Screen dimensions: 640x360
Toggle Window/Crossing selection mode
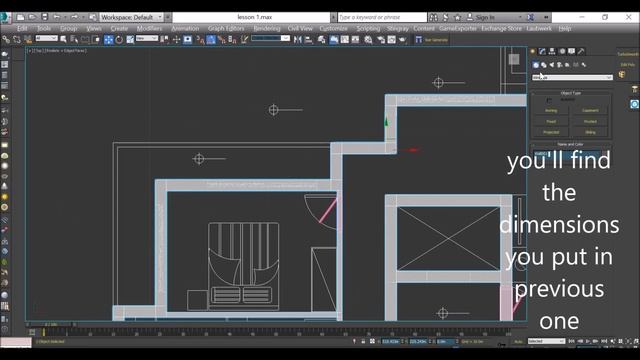click(96, 39)
